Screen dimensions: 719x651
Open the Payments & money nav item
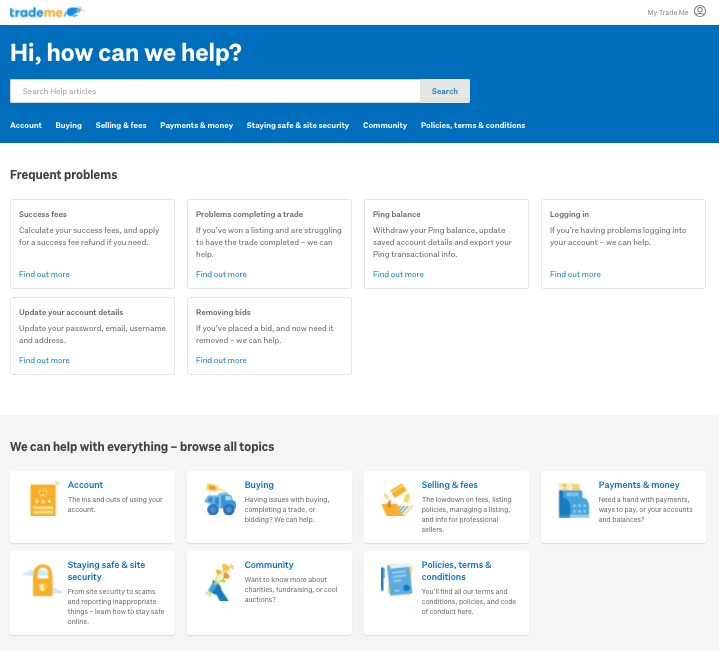click(196, 125)
